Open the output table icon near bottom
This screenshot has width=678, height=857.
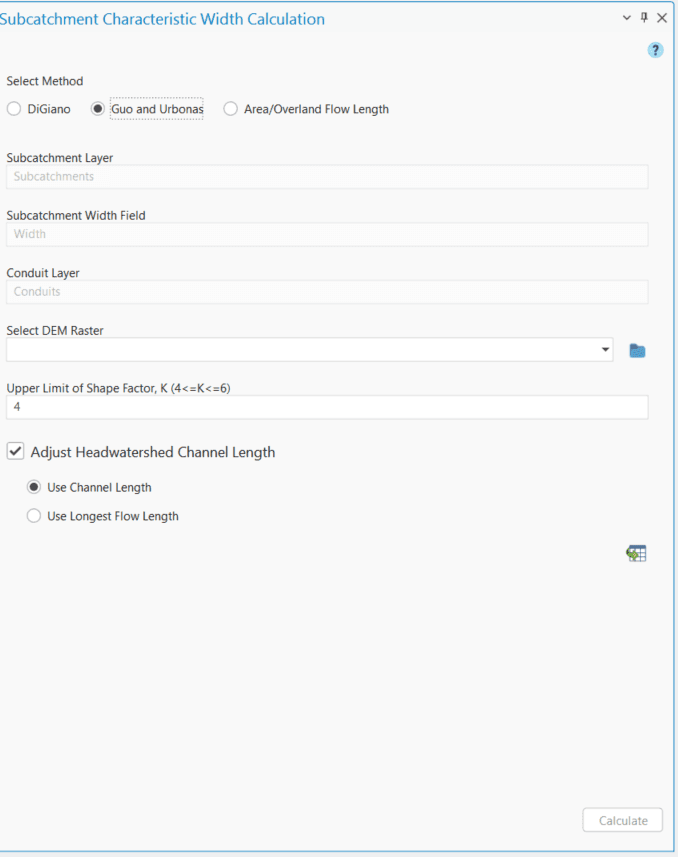(636, 552)
